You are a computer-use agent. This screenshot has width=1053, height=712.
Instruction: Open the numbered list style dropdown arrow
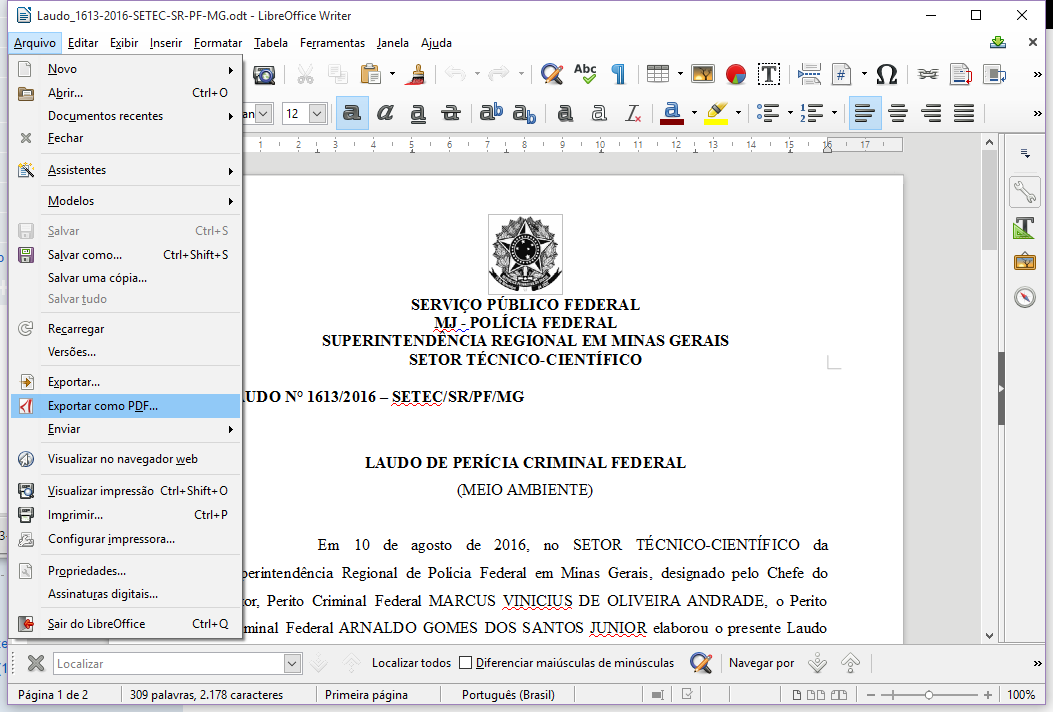tap(835, 114)
